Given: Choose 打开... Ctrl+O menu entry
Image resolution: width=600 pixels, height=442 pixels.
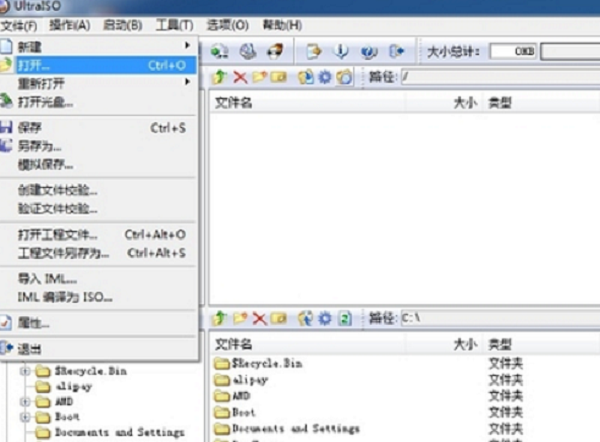Looking at the screenshot, I should coord(99,65).
